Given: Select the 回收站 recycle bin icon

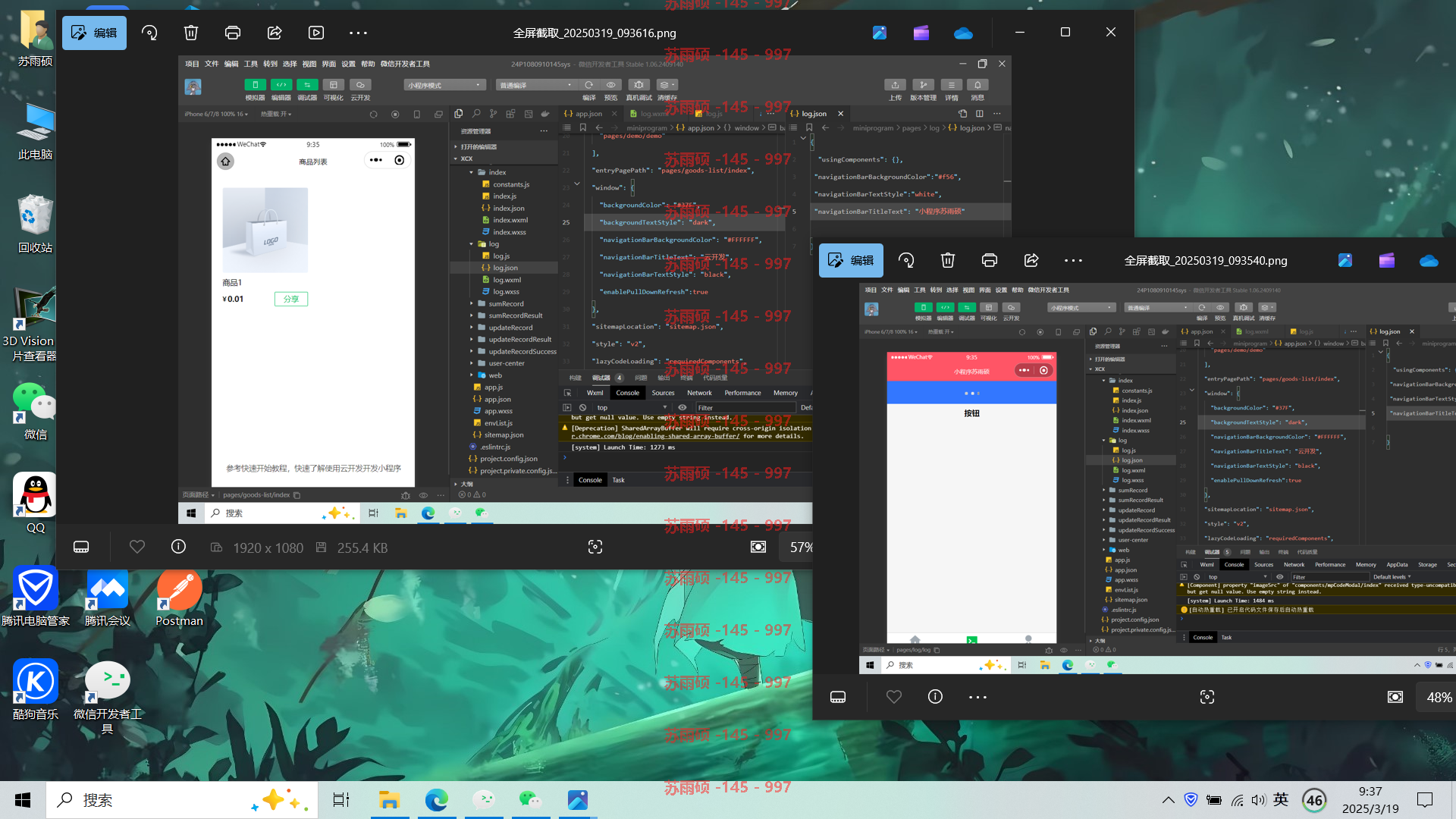Looking at the screenshot, I should point(35,224).
